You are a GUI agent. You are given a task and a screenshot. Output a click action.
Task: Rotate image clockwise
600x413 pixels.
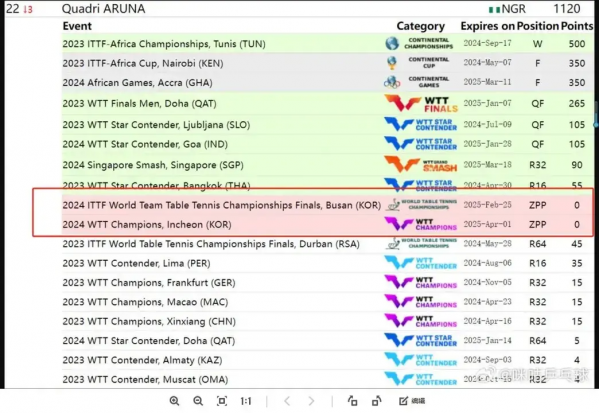[377, 401]
